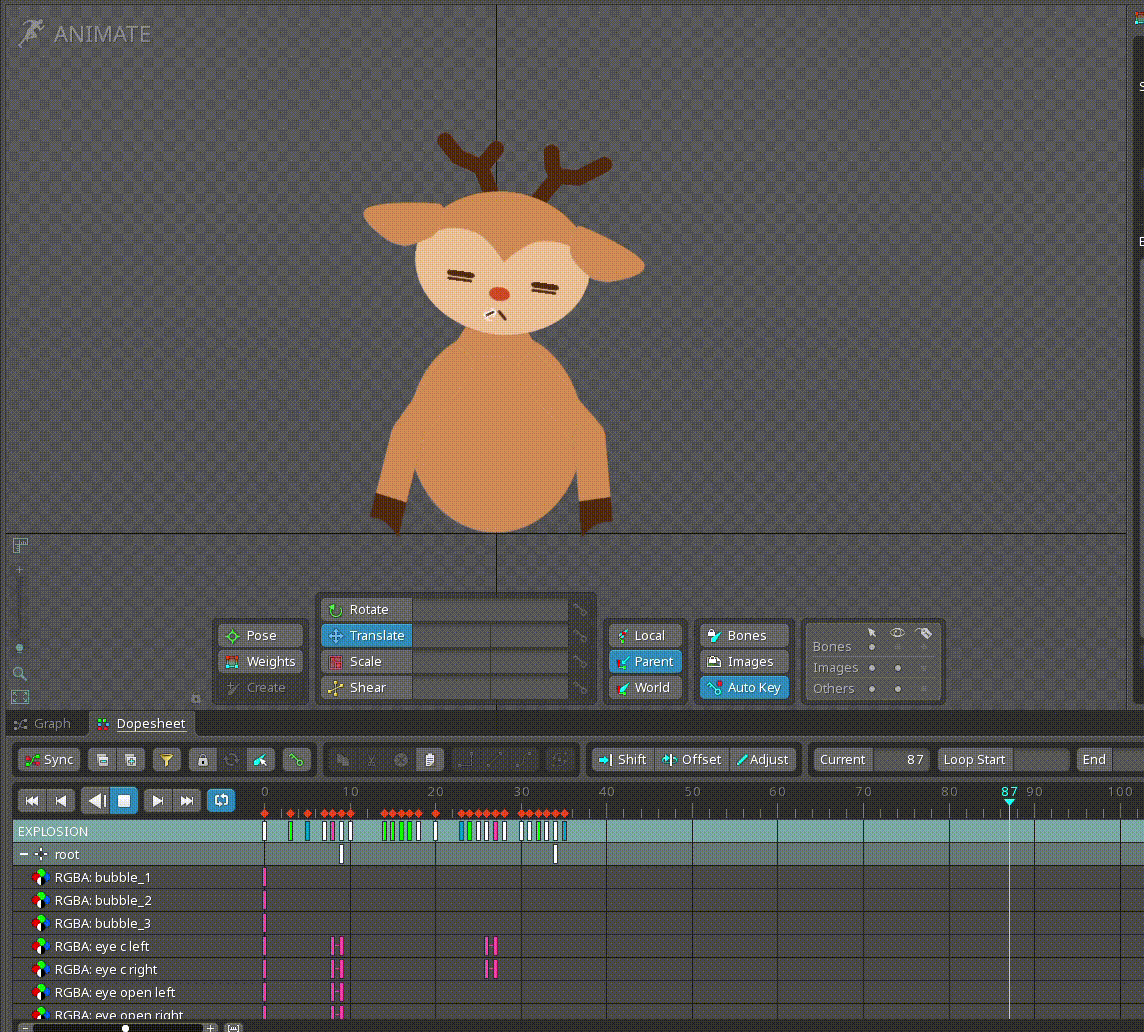Screen dimensions: 1144x1032
Task: Switch to the Graph tab
Action: pos(47,723)
